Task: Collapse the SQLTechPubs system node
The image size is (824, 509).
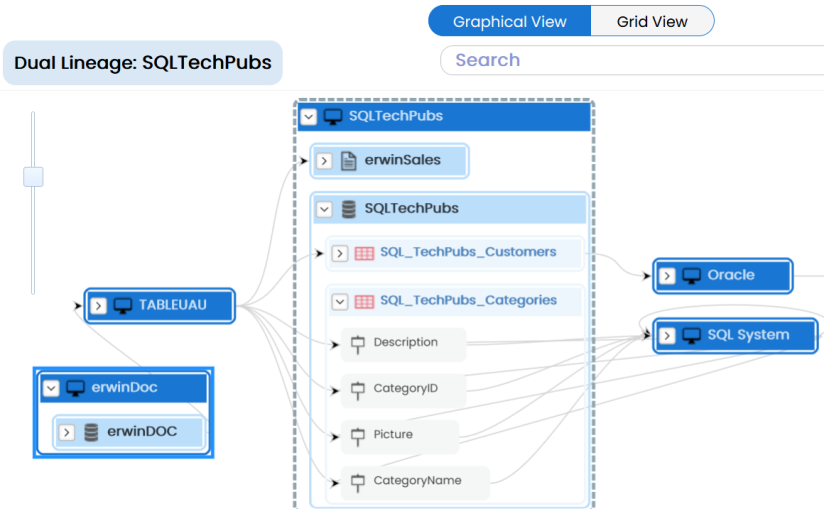Action: pyautogui.click(x=308, y=117)
